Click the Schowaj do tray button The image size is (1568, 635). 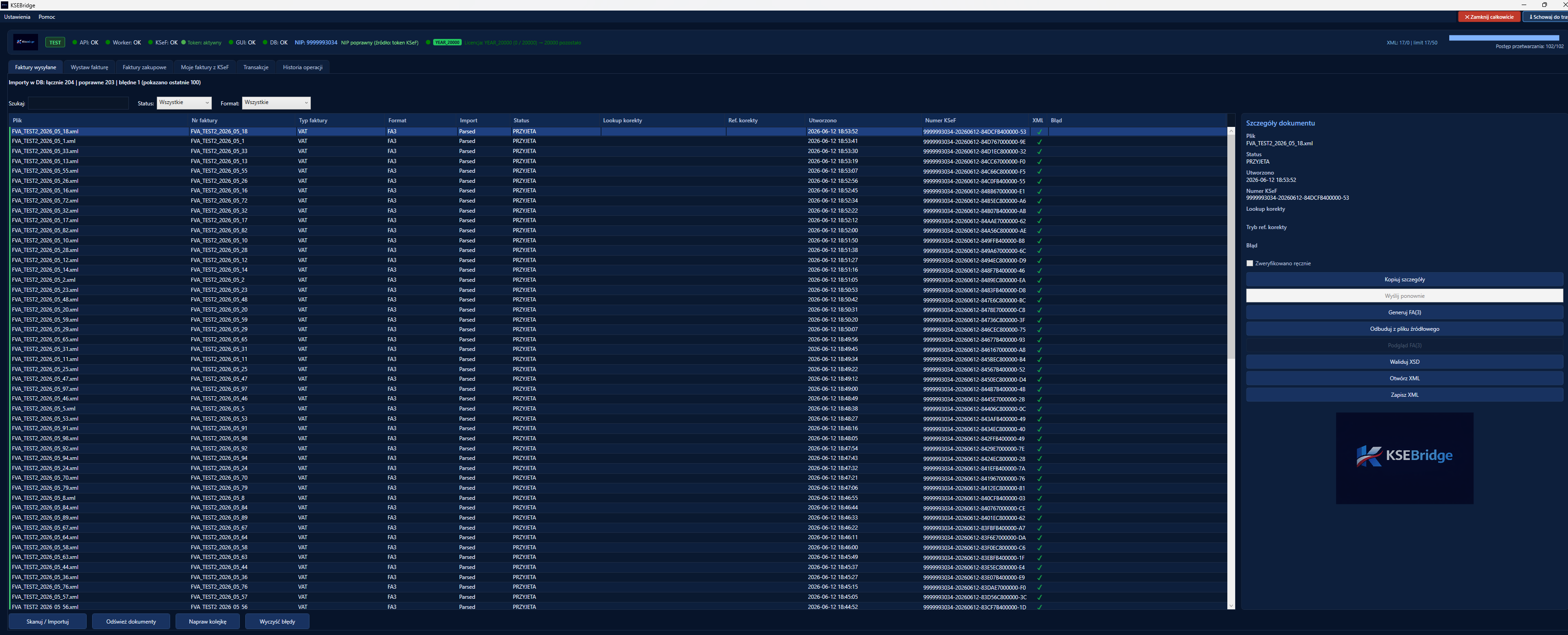click(1546, 17)
